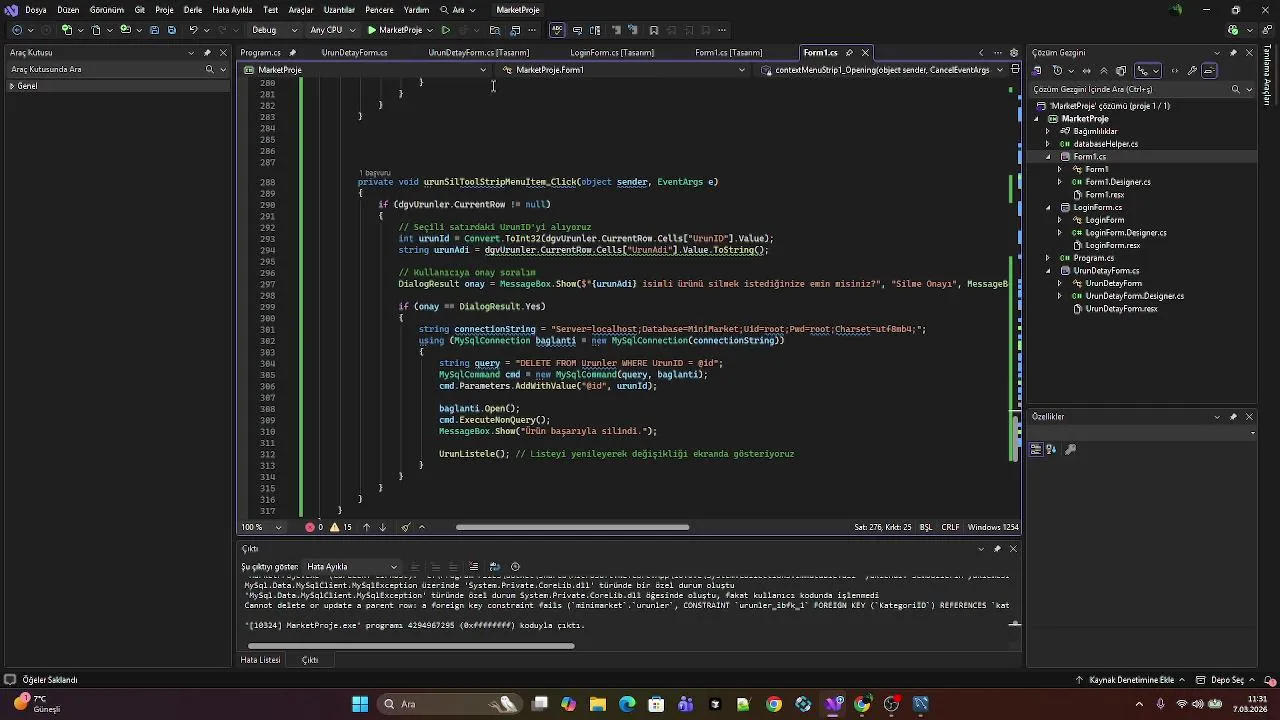Screen dimensions: 1280x720
Task: Open the 100 % zoom dropdown
Action: [x=262, y=527]
